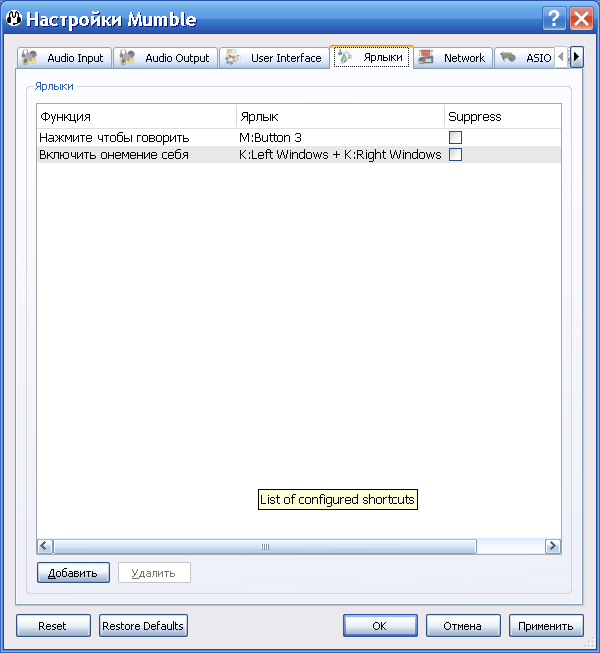Select the Включить онемение себя row
The width and height of the screenshot is (600, 653).
tap(299, 155)
